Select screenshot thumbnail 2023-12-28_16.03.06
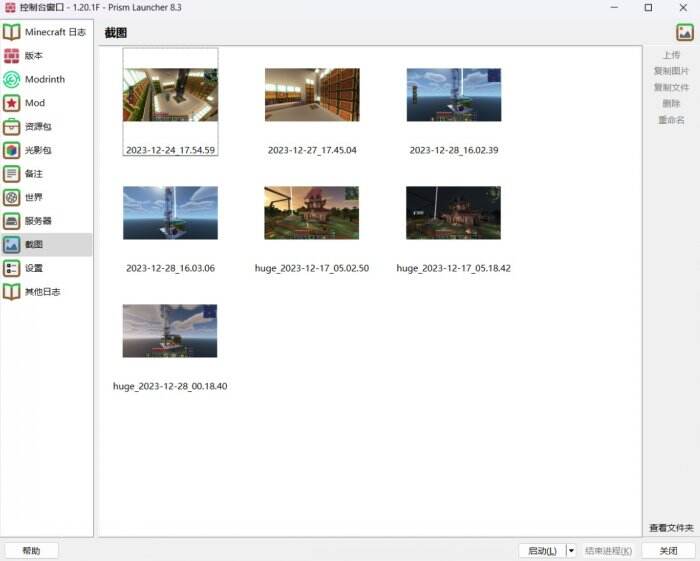The width and height of the screenshot is (700, 561). tap(171, 213)
